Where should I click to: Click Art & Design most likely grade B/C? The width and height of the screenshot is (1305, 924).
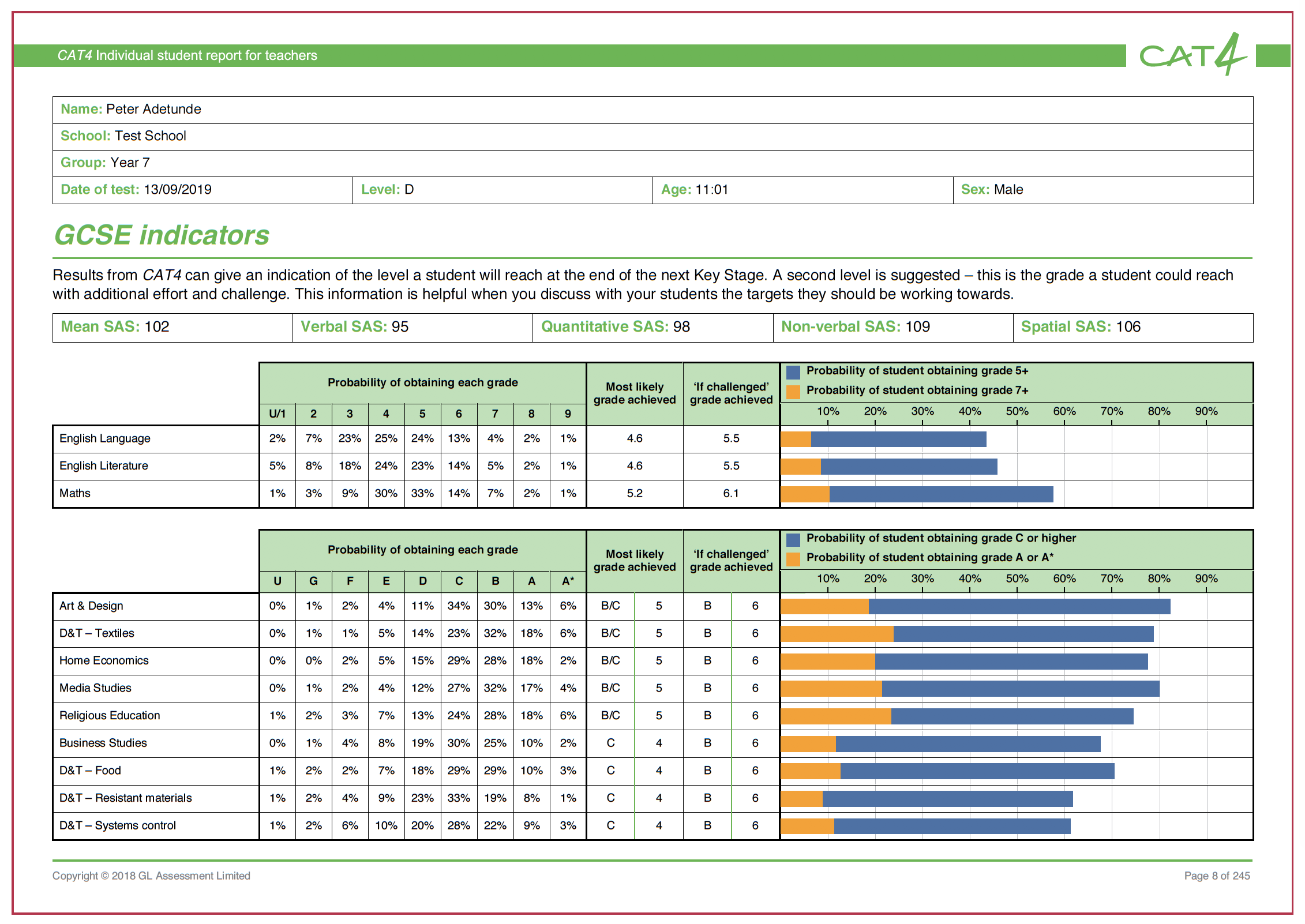[610, 606]
